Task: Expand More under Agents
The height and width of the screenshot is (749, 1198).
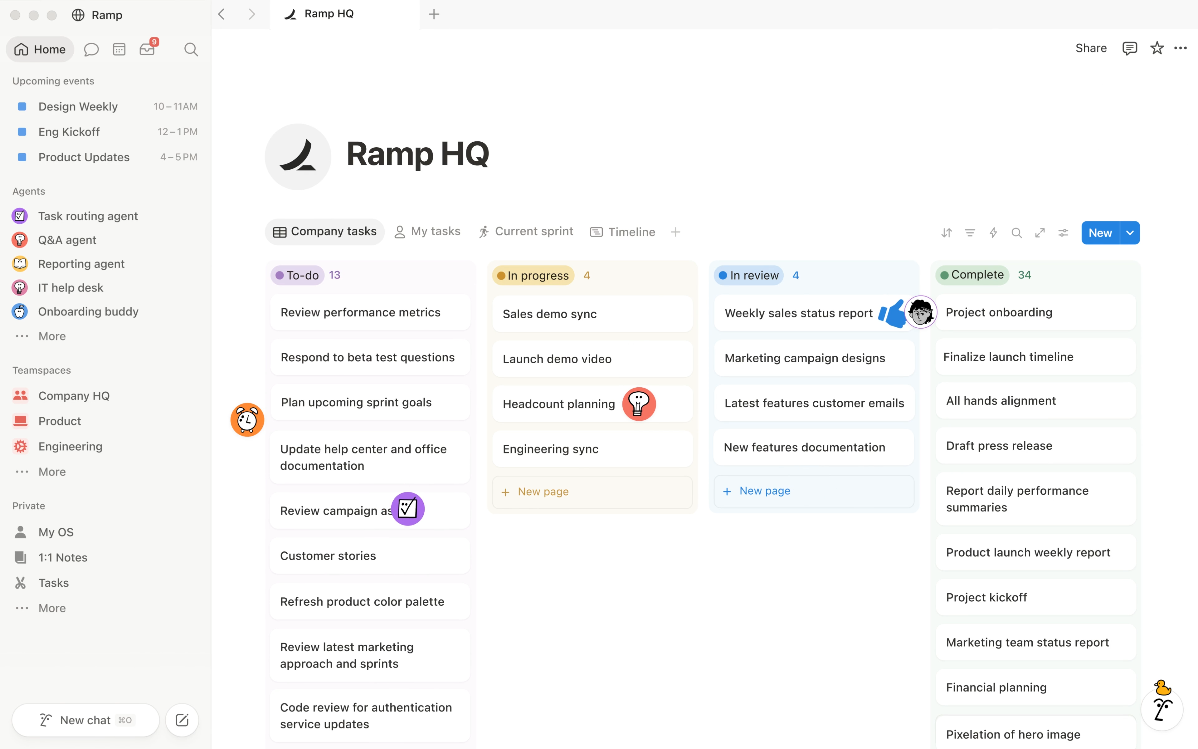Action: tap(52, 336)
